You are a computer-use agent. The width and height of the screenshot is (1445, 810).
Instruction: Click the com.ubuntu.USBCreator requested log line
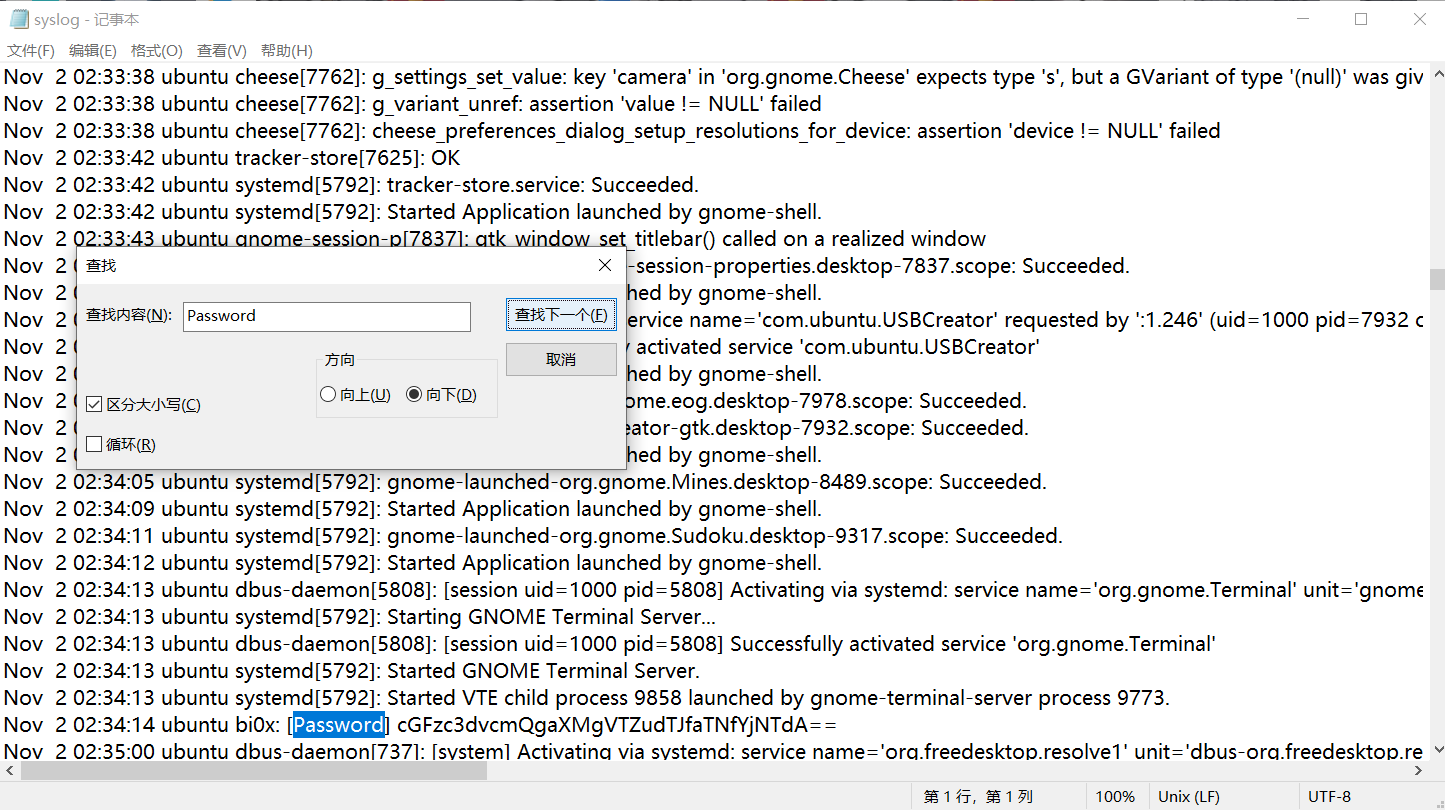(x=1026, y=320)
